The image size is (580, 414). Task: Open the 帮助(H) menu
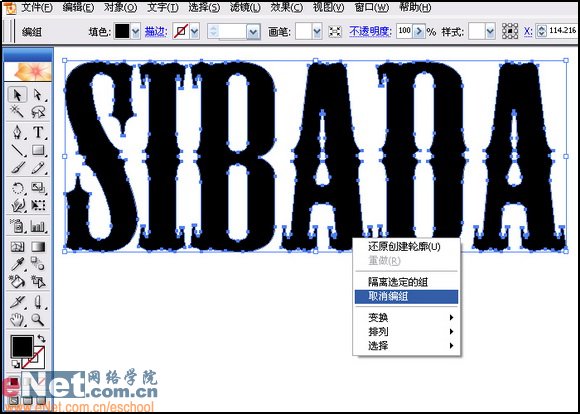[x=415, y=7]
